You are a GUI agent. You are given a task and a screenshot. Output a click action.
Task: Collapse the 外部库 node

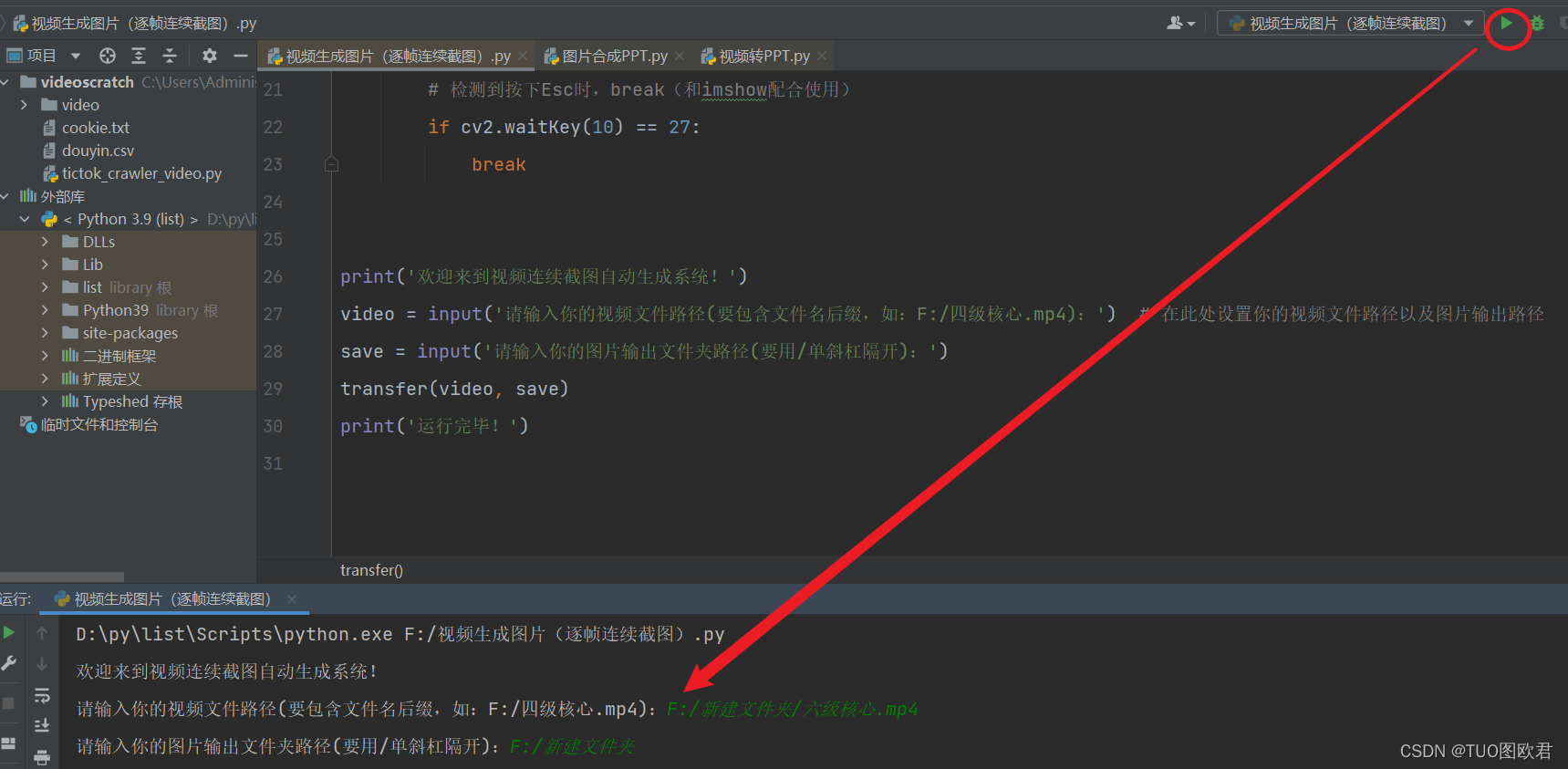(5, 196)
